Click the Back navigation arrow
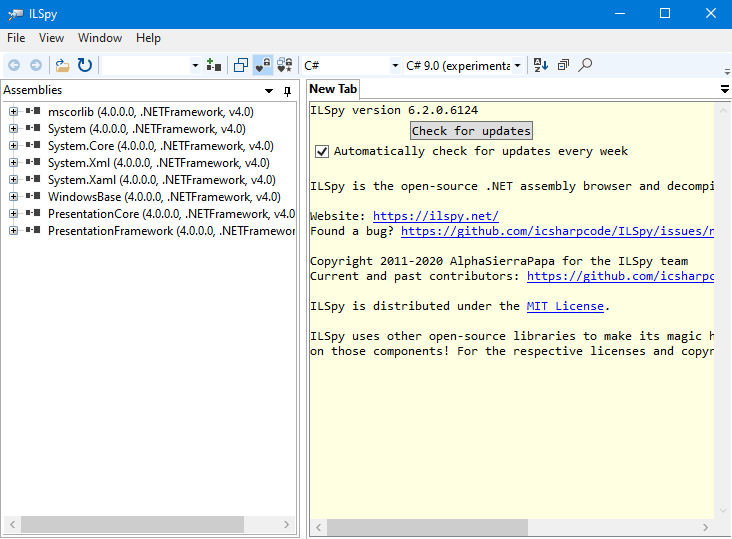Image resolution: width=732 pixels, height=539 pixels. tap(14, 65)
